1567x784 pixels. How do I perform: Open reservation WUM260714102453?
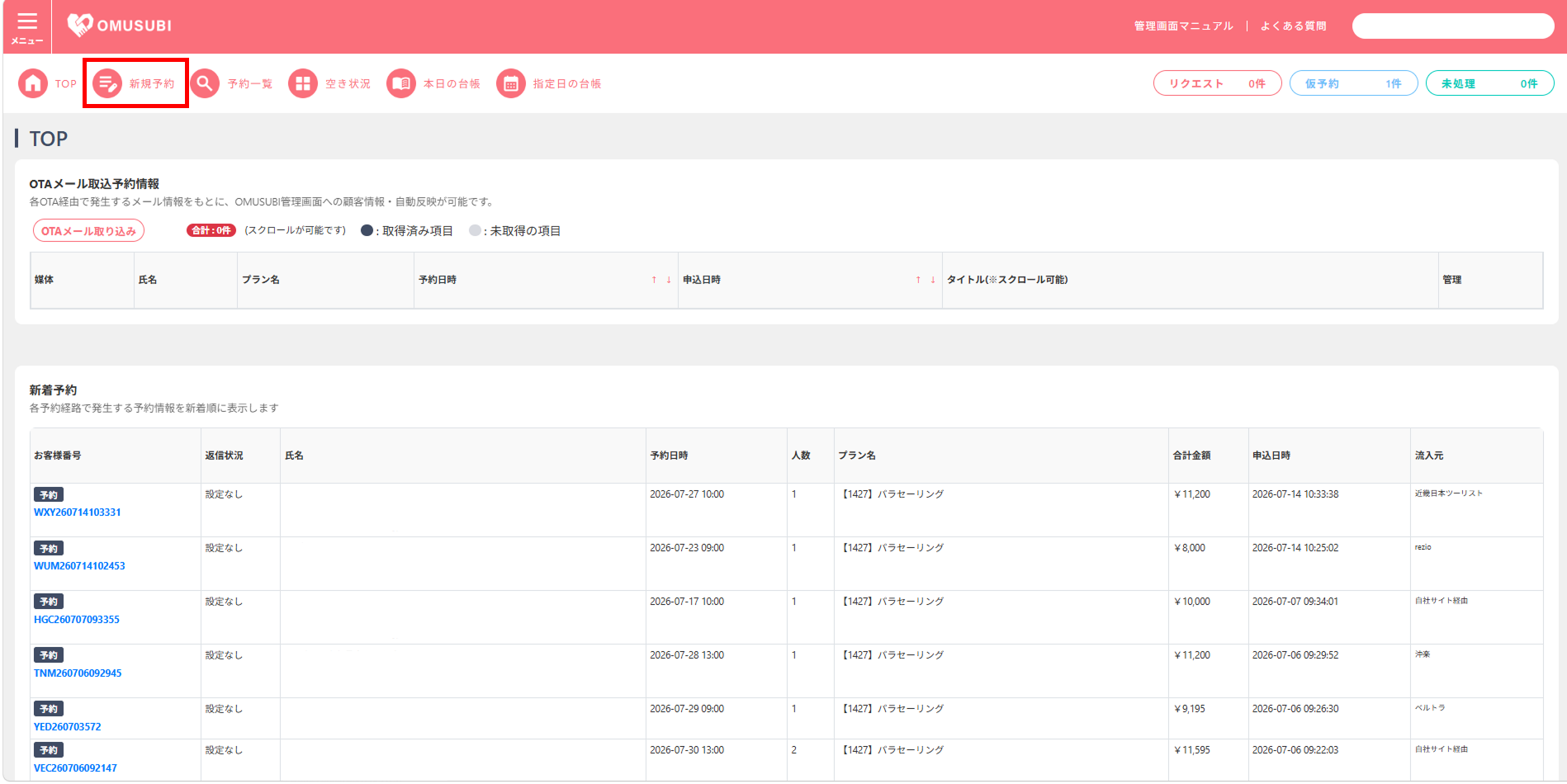[x=79, y=566]
